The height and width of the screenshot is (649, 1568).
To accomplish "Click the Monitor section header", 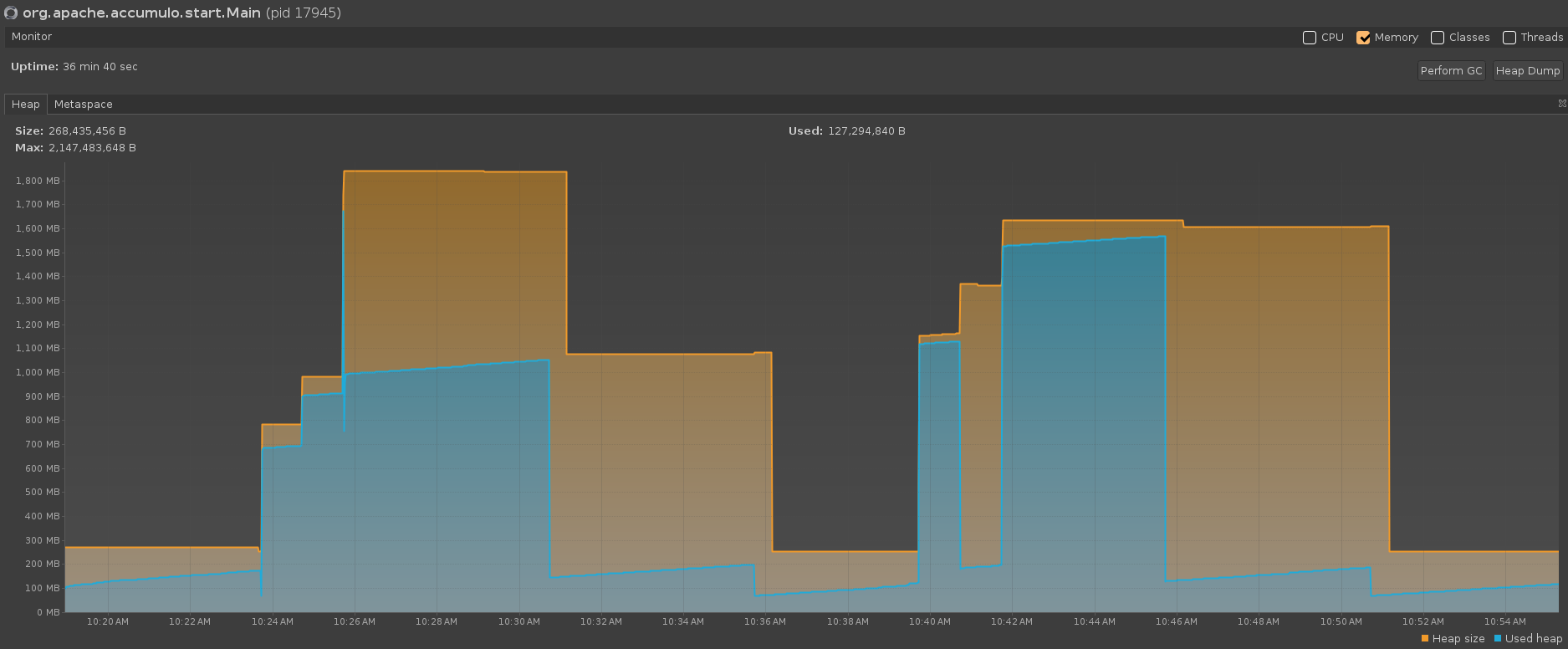I will coord(32,37).
